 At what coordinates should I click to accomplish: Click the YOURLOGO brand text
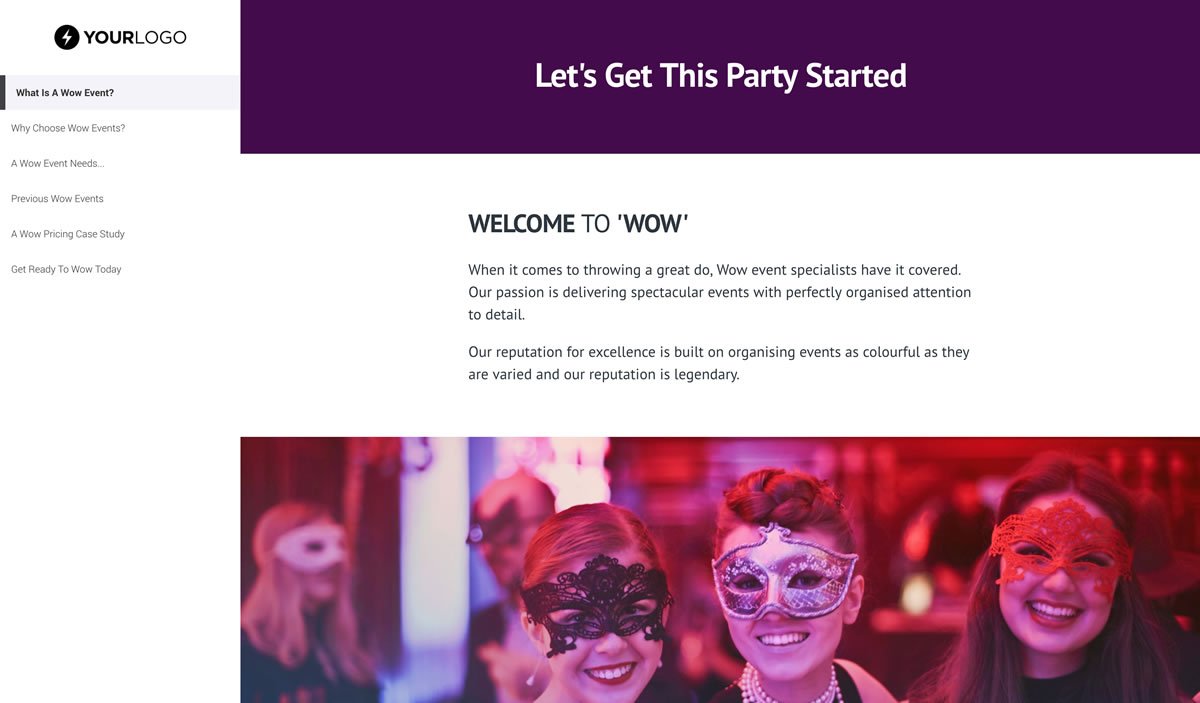135,38
